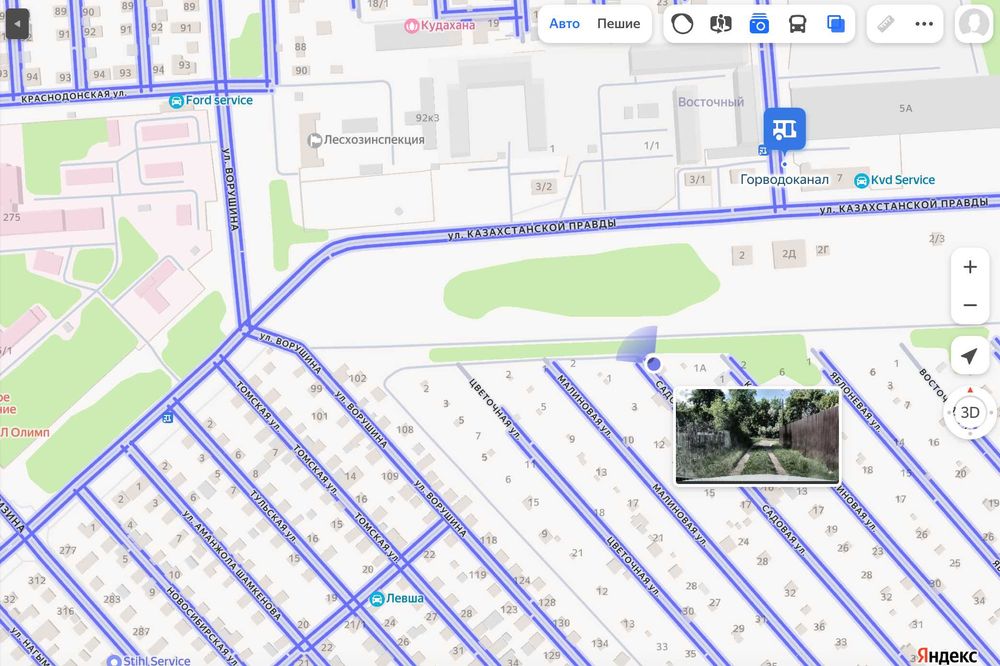Open the Кудахана place icon

tap(411, 26)
